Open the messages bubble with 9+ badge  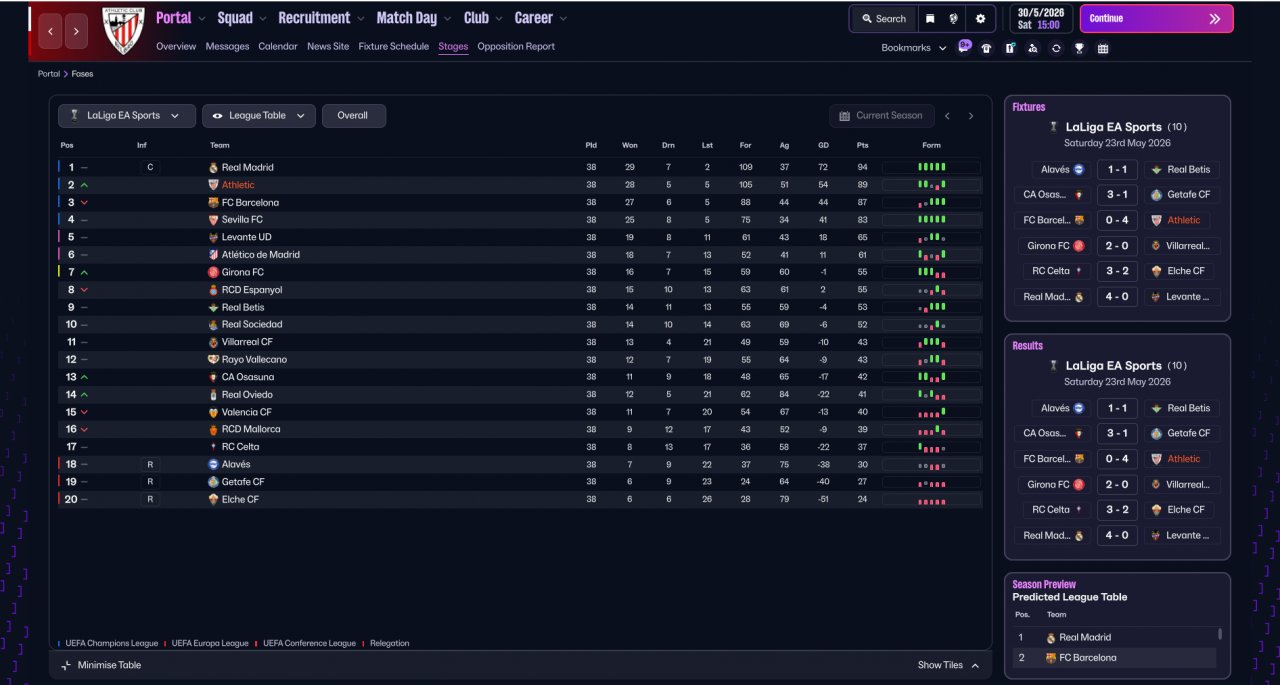964,47
